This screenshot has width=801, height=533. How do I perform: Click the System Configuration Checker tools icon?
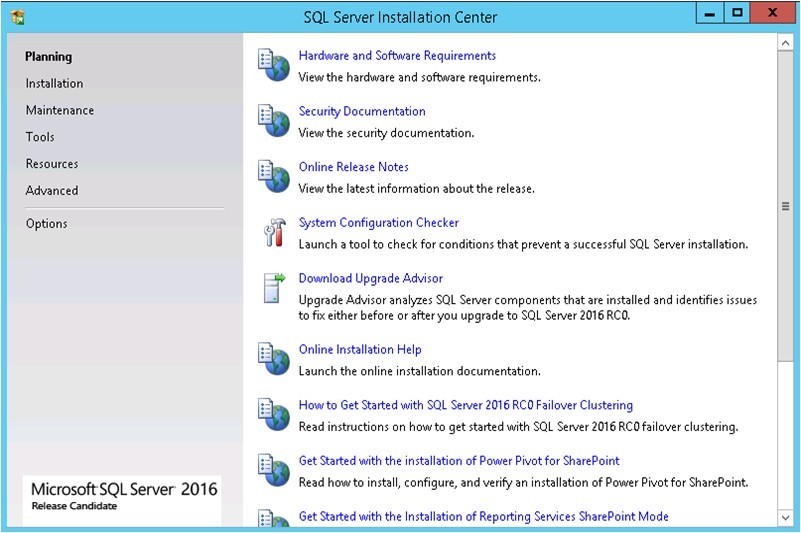(x=275, y=233)
